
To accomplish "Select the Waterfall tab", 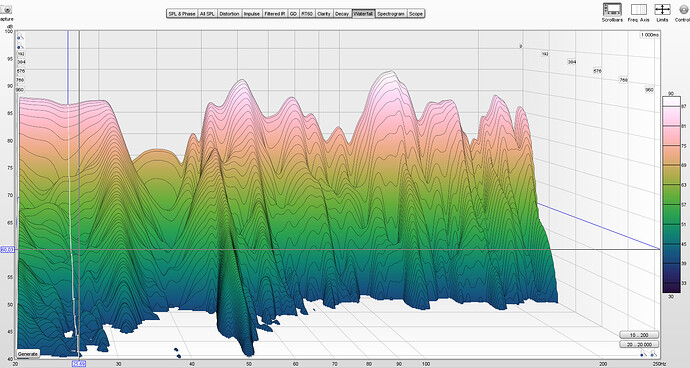I will (363, 14).
